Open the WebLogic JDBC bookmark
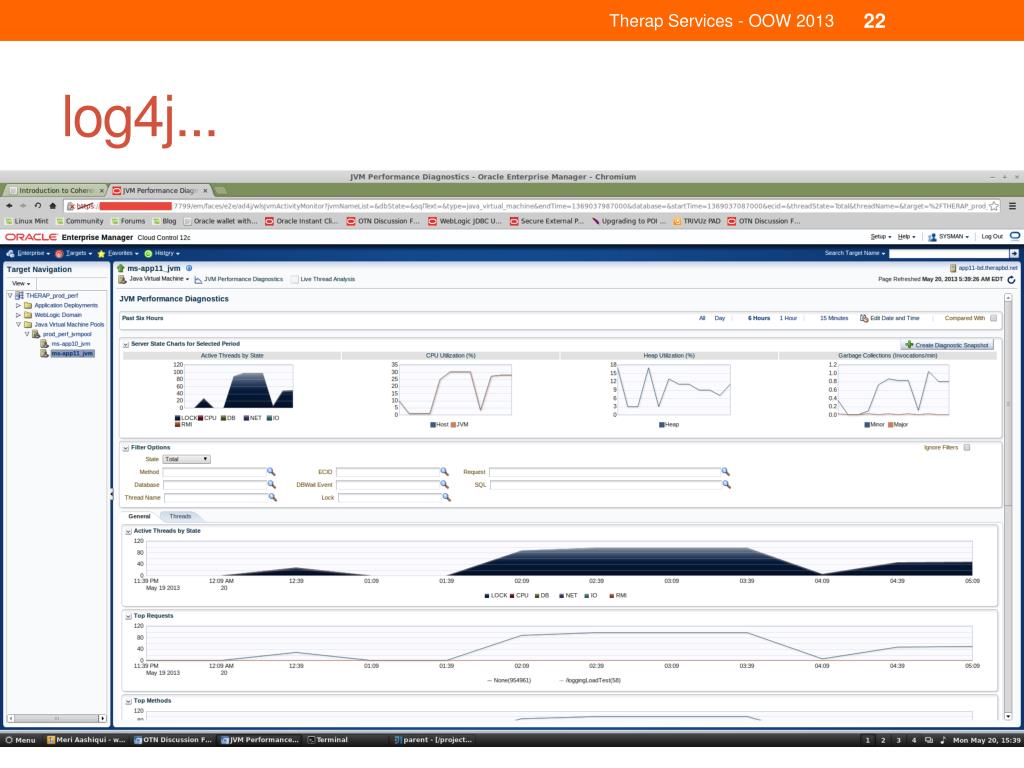Viewport: 1024px width, 768px height. (x=465, y=221)
